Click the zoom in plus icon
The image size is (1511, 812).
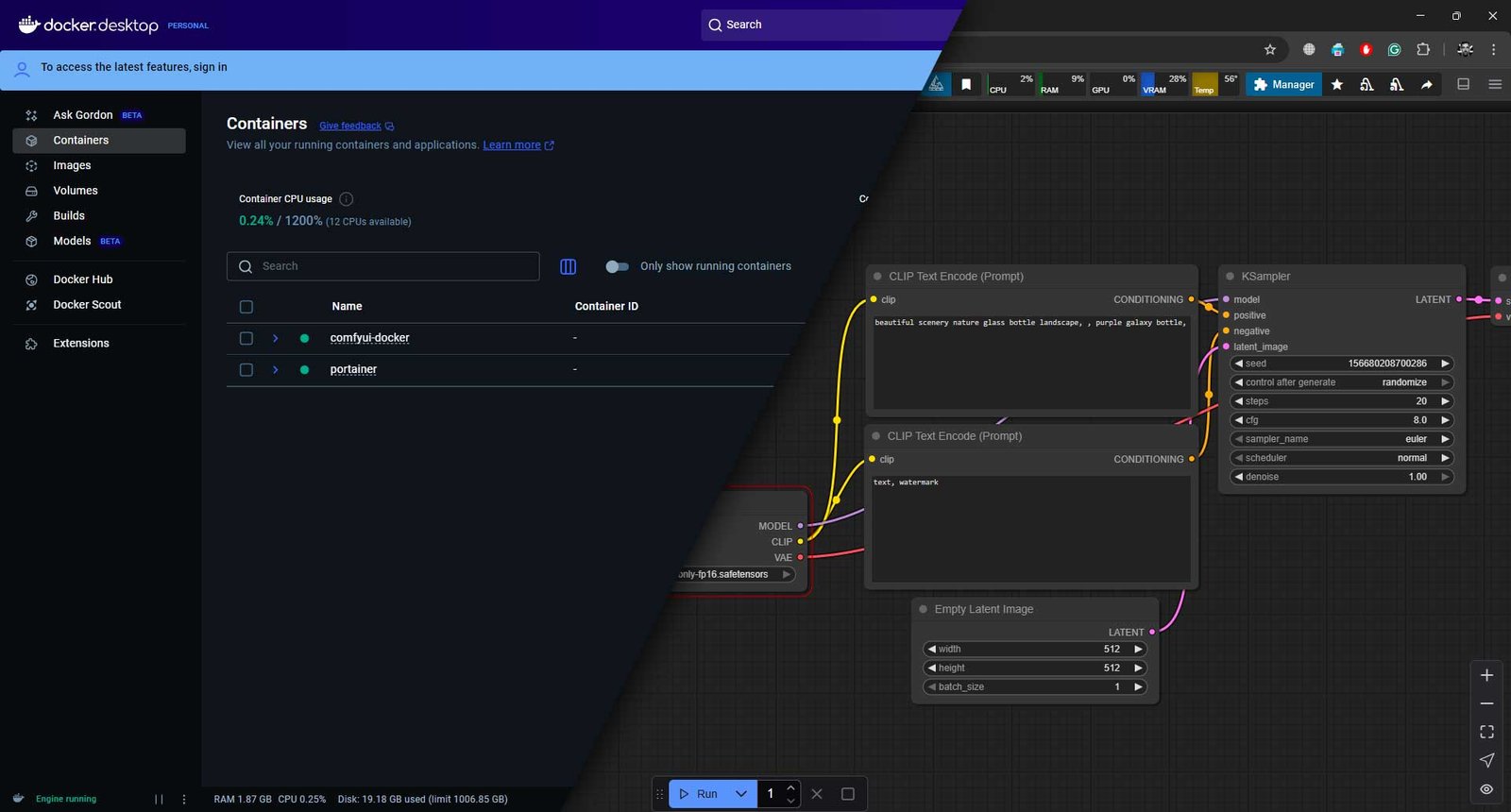[x=1486, y=675]
